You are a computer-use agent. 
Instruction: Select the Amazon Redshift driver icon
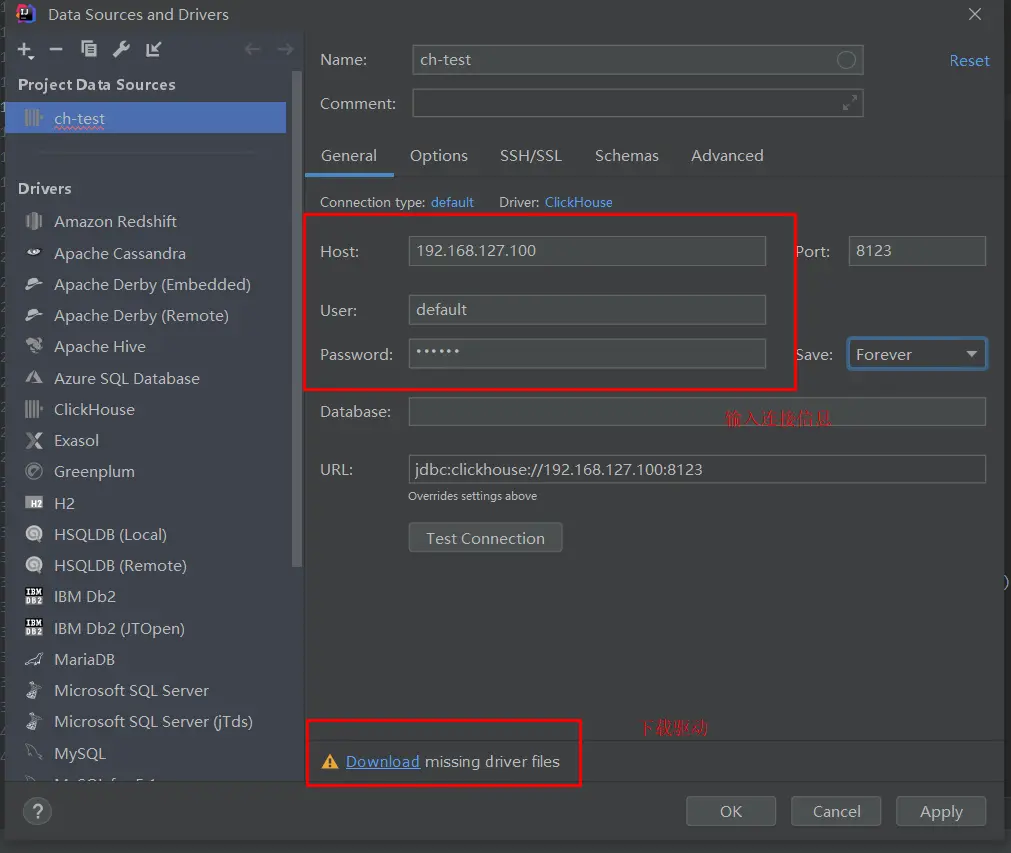[x=34, y=221]
